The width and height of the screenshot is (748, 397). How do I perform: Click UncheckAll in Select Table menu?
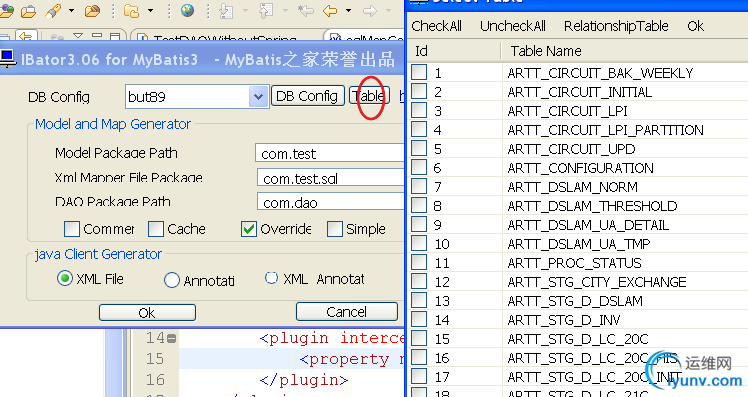click(x=513, y=26)
